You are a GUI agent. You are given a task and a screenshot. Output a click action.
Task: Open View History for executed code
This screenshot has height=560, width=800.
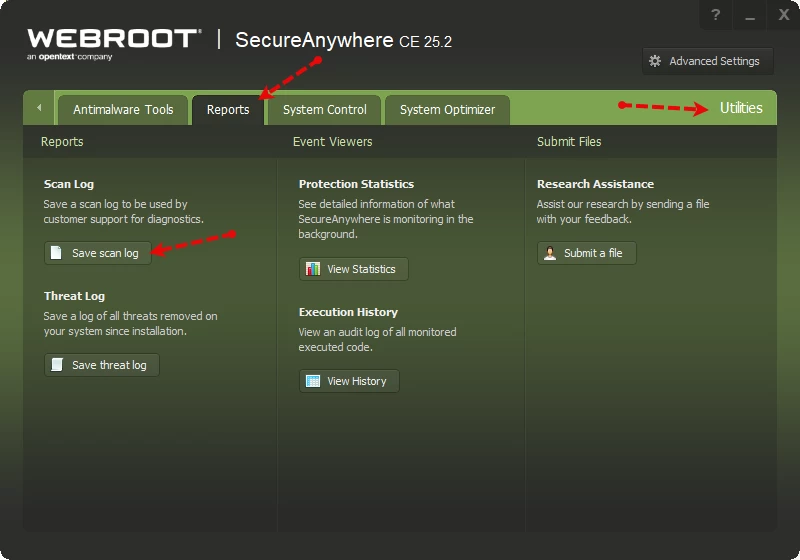pyautogui.click(x=349, y=381)
